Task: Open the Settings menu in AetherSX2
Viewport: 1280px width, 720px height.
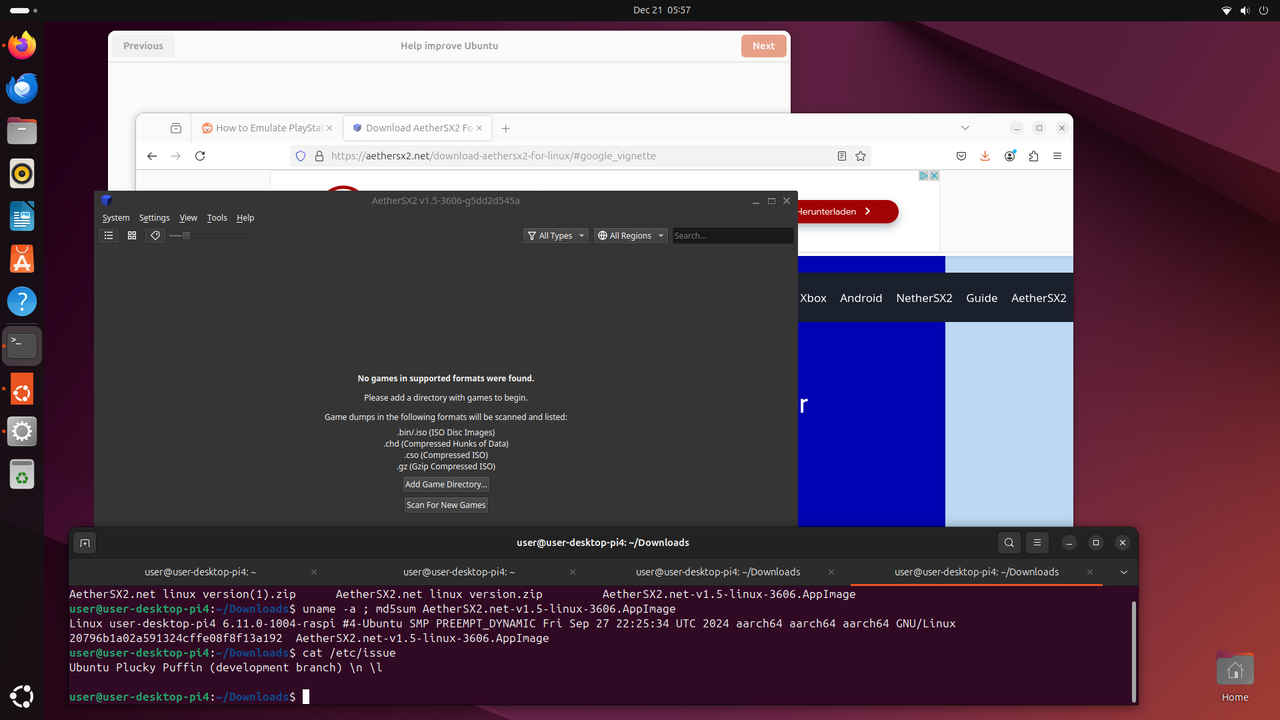Action: [154, 218]
